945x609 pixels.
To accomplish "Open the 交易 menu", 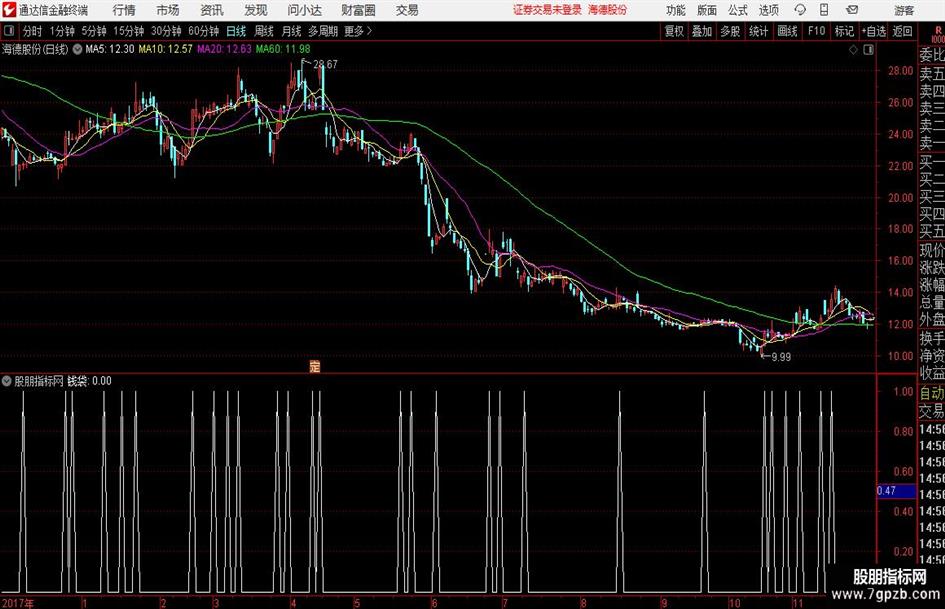I will coord(407,10).
